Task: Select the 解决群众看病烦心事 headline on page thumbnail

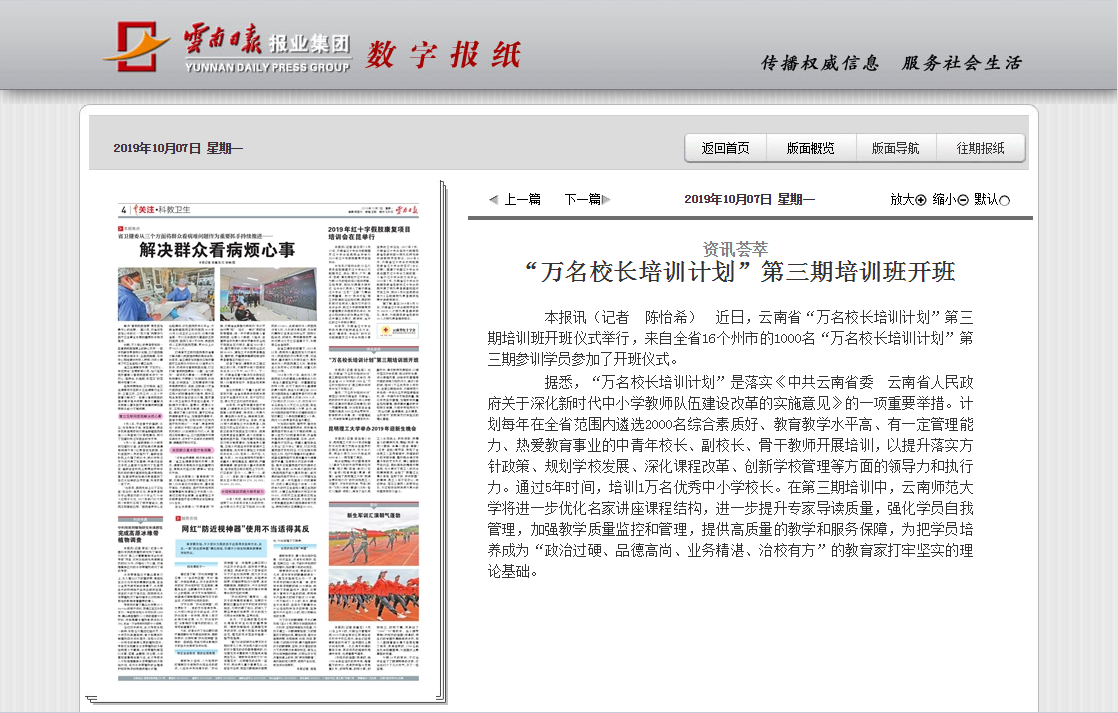Action: point(217,249)
